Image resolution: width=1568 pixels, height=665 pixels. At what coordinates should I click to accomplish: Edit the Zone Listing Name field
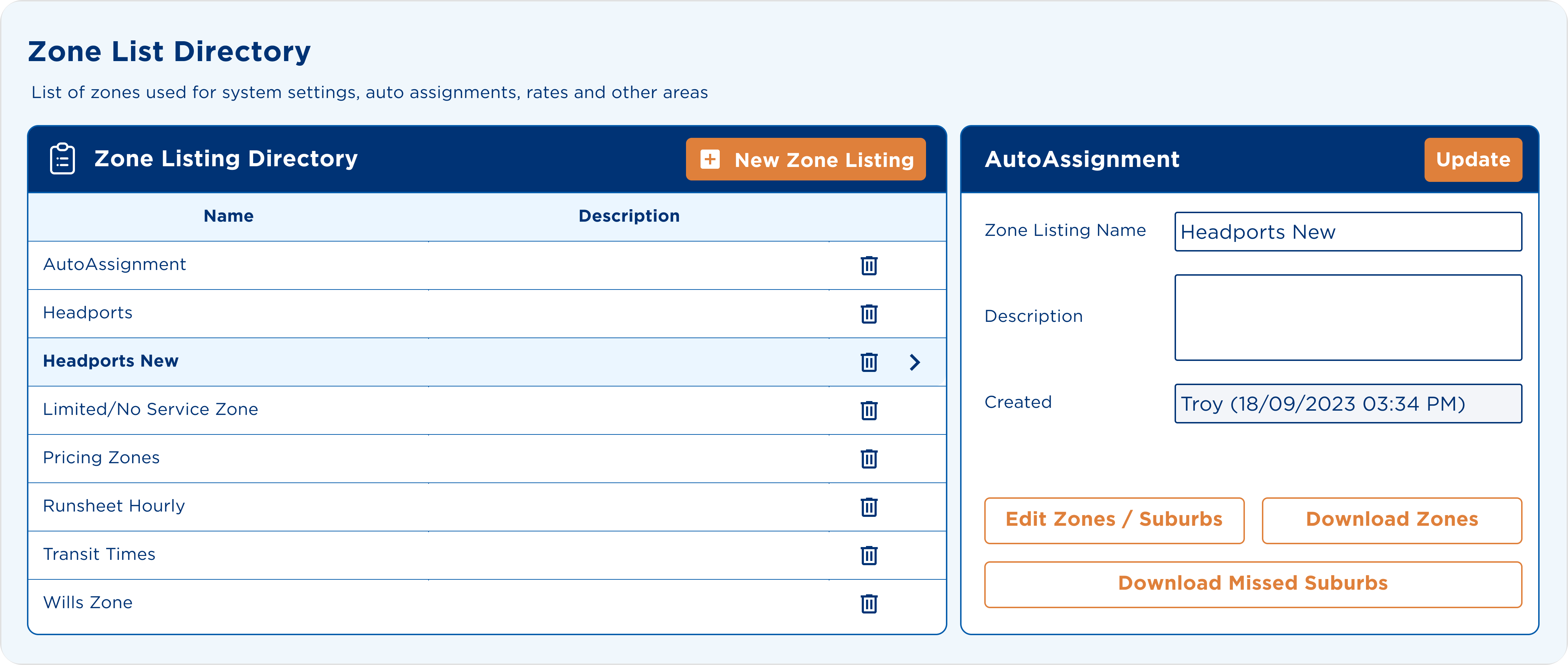tap(1347, 231)
